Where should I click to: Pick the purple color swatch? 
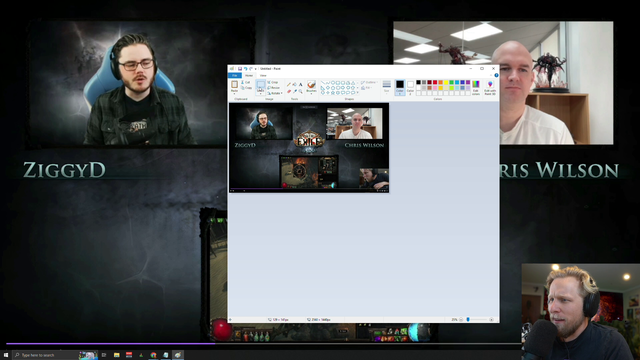(468, 82)
